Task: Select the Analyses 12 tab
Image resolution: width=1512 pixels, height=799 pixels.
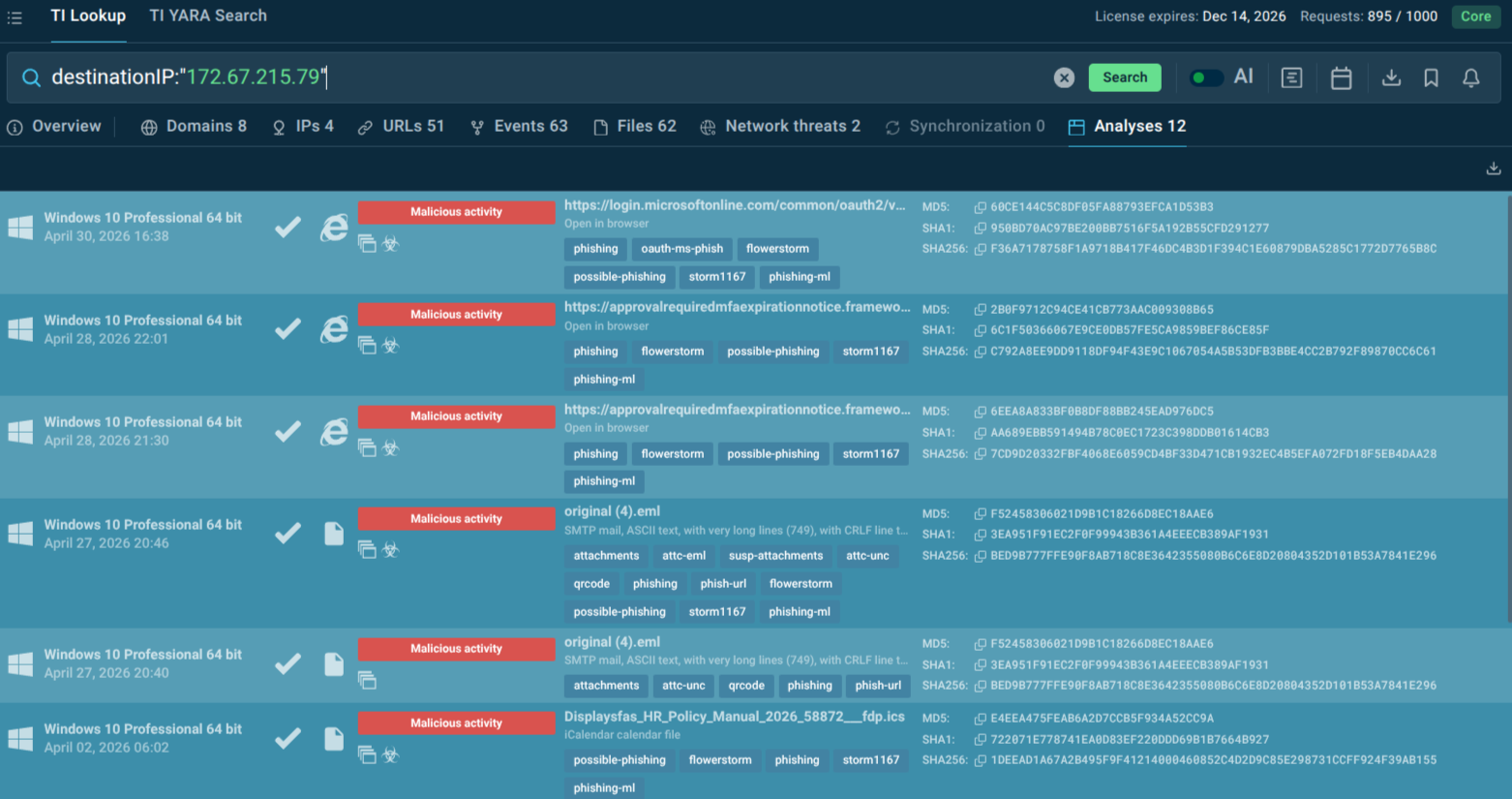Action: (x=1128, y=127)
